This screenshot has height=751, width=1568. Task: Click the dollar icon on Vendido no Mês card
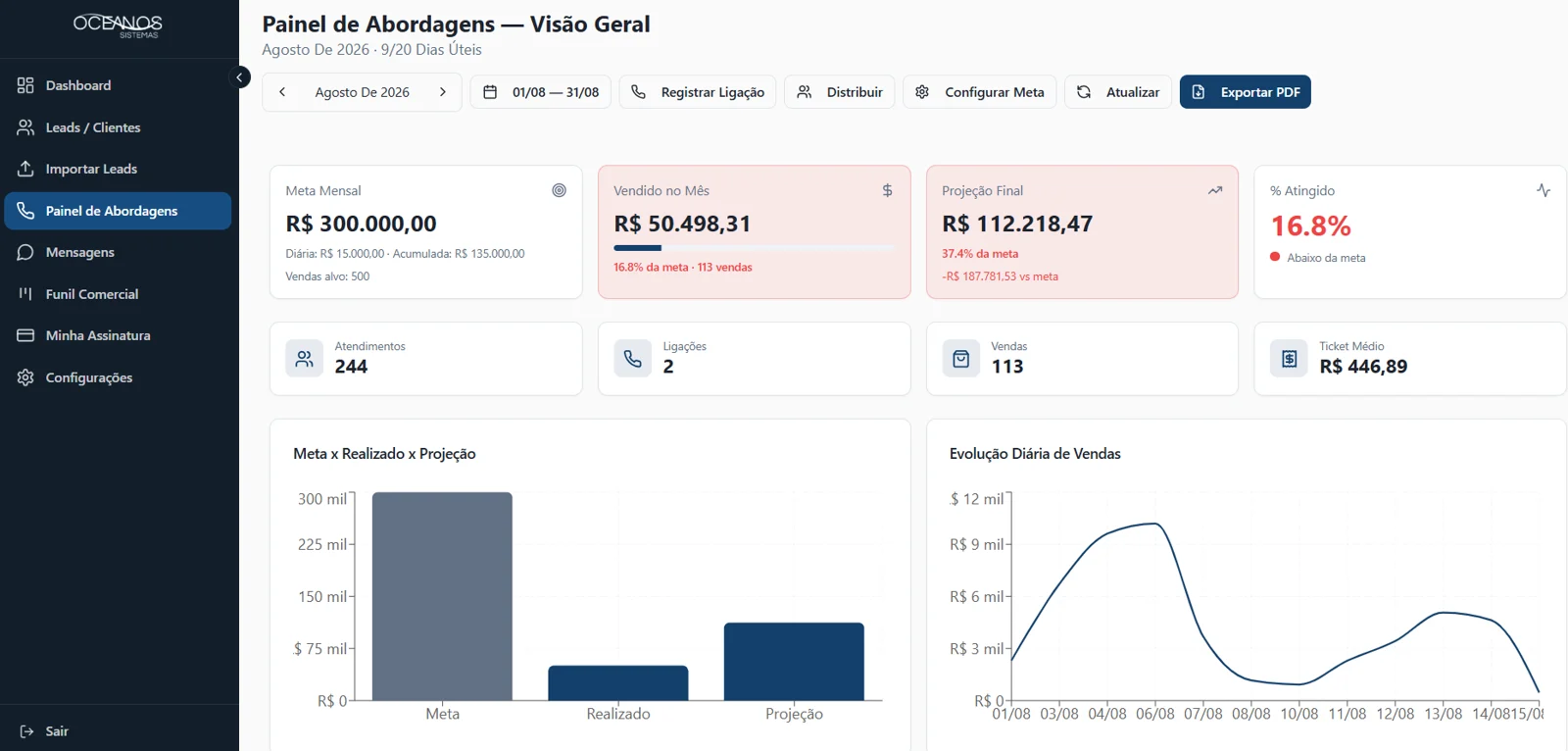pyautogui.click(x=887, y=190)
